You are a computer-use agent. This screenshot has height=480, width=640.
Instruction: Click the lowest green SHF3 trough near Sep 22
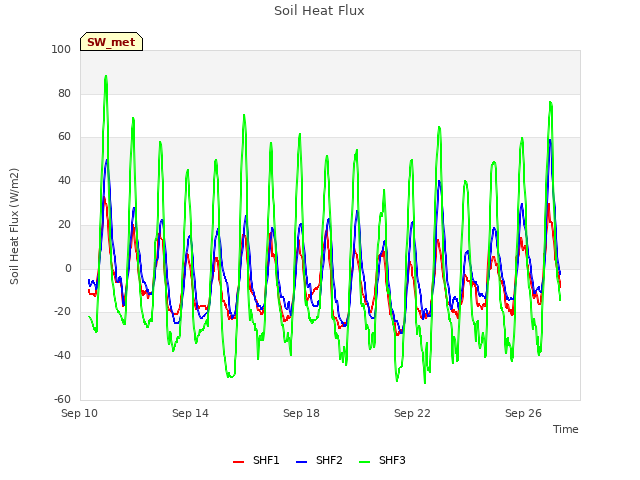425,383
